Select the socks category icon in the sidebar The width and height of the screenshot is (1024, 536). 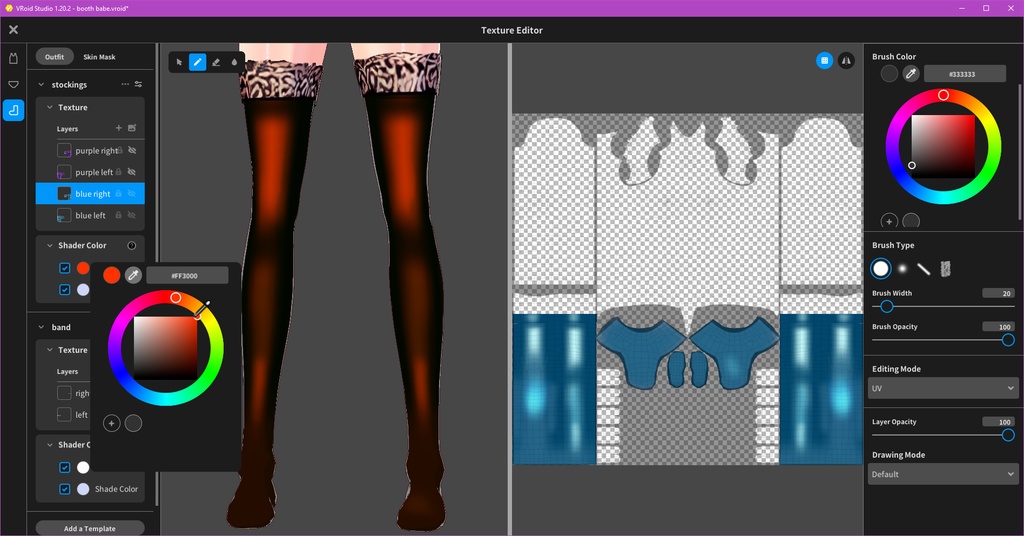(13, 110)
